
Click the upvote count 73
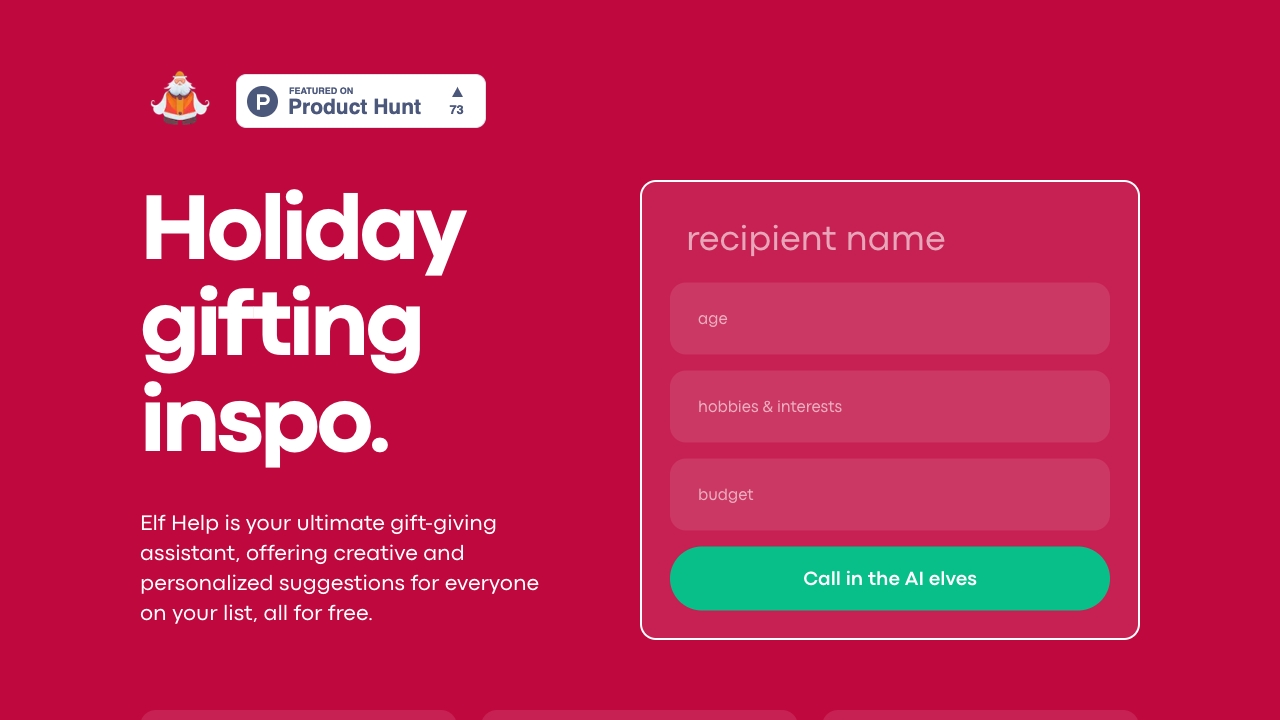457,110
